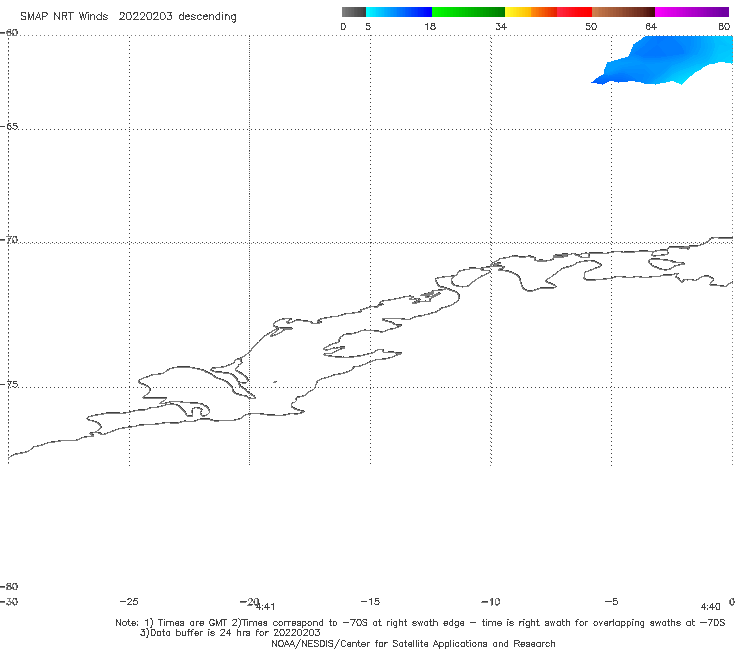The height and width of the screenshot is (650, 740).
Task: Pick the red segment of the color bar
Action: [x=574, y=12]
